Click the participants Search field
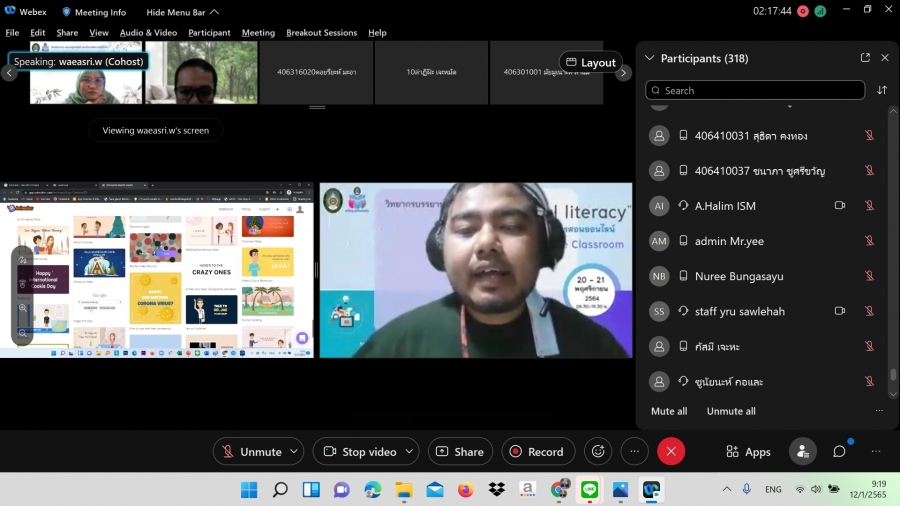 pos(755,90)
